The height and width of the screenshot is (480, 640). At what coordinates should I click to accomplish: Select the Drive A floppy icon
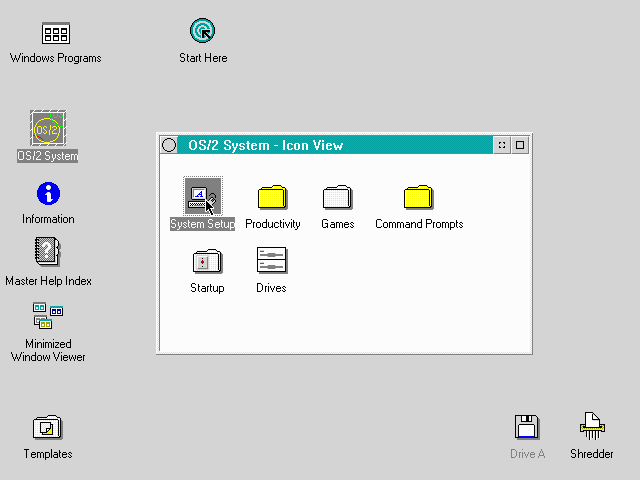(527, 427)
